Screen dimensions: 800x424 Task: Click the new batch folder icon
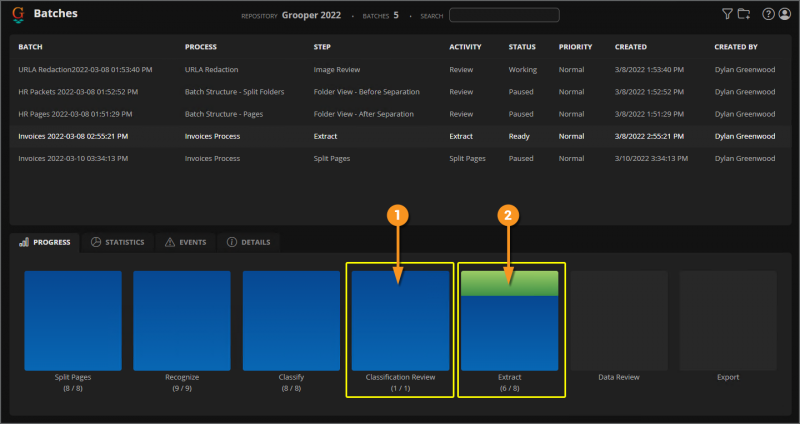[743, 14]
